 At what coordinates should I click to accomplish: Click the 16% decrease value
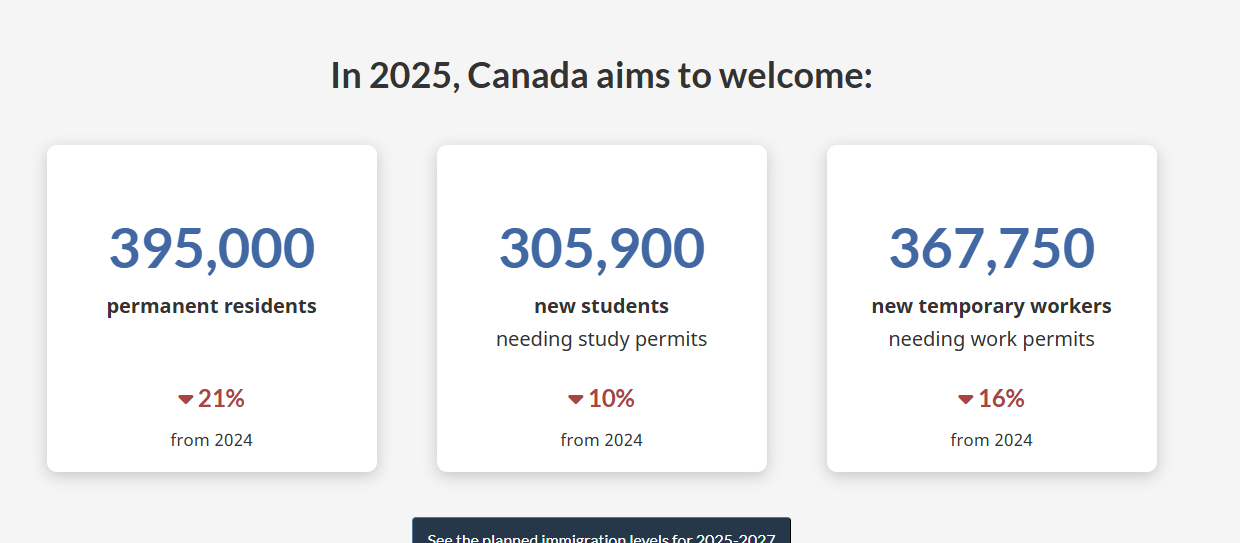1001,399
